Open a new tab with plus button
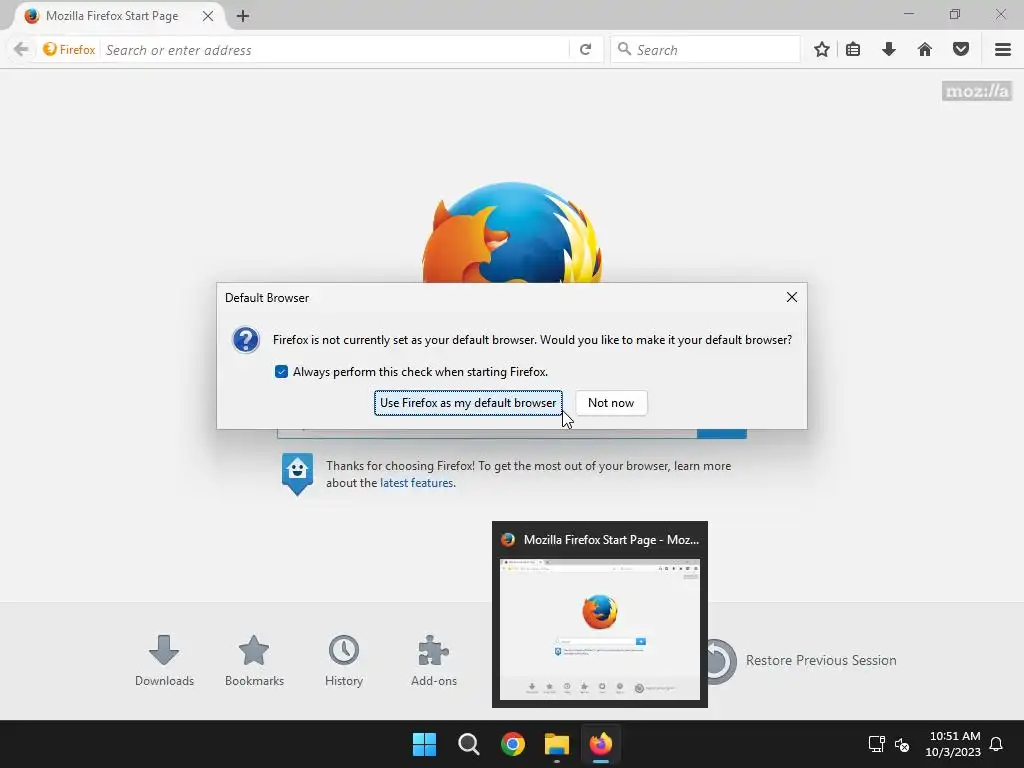This screenshot has height=768, width=1024. 243,16
